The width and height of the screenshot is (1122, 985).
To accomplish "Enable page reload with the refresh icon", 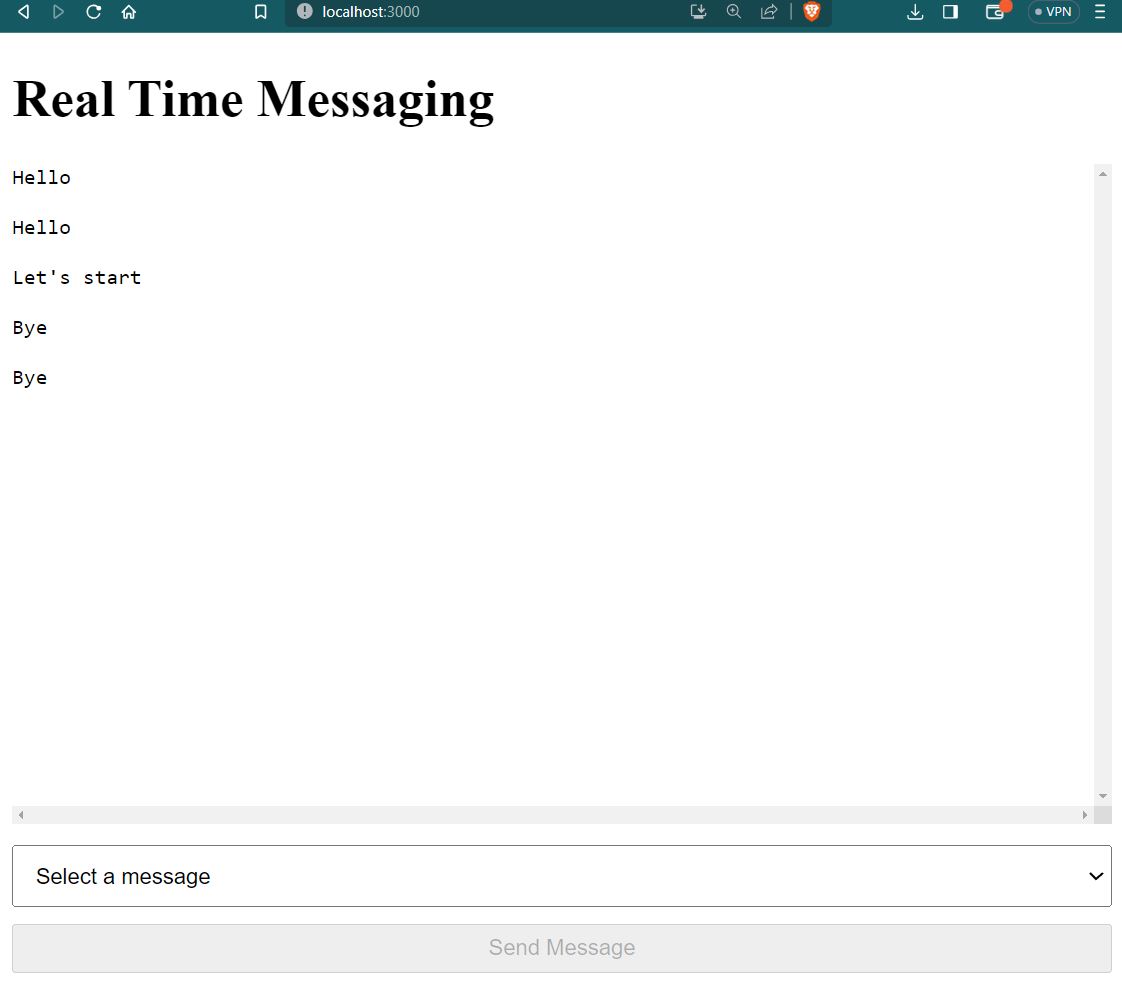I will click(x=93, y=13).
